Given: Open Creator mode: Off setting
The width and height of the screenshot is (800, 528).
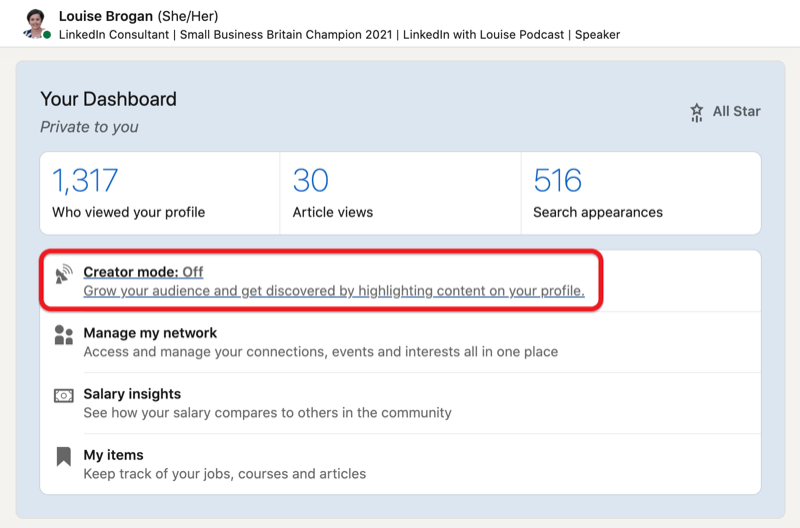Looking at the screenshot, I should tap(143, 272).
